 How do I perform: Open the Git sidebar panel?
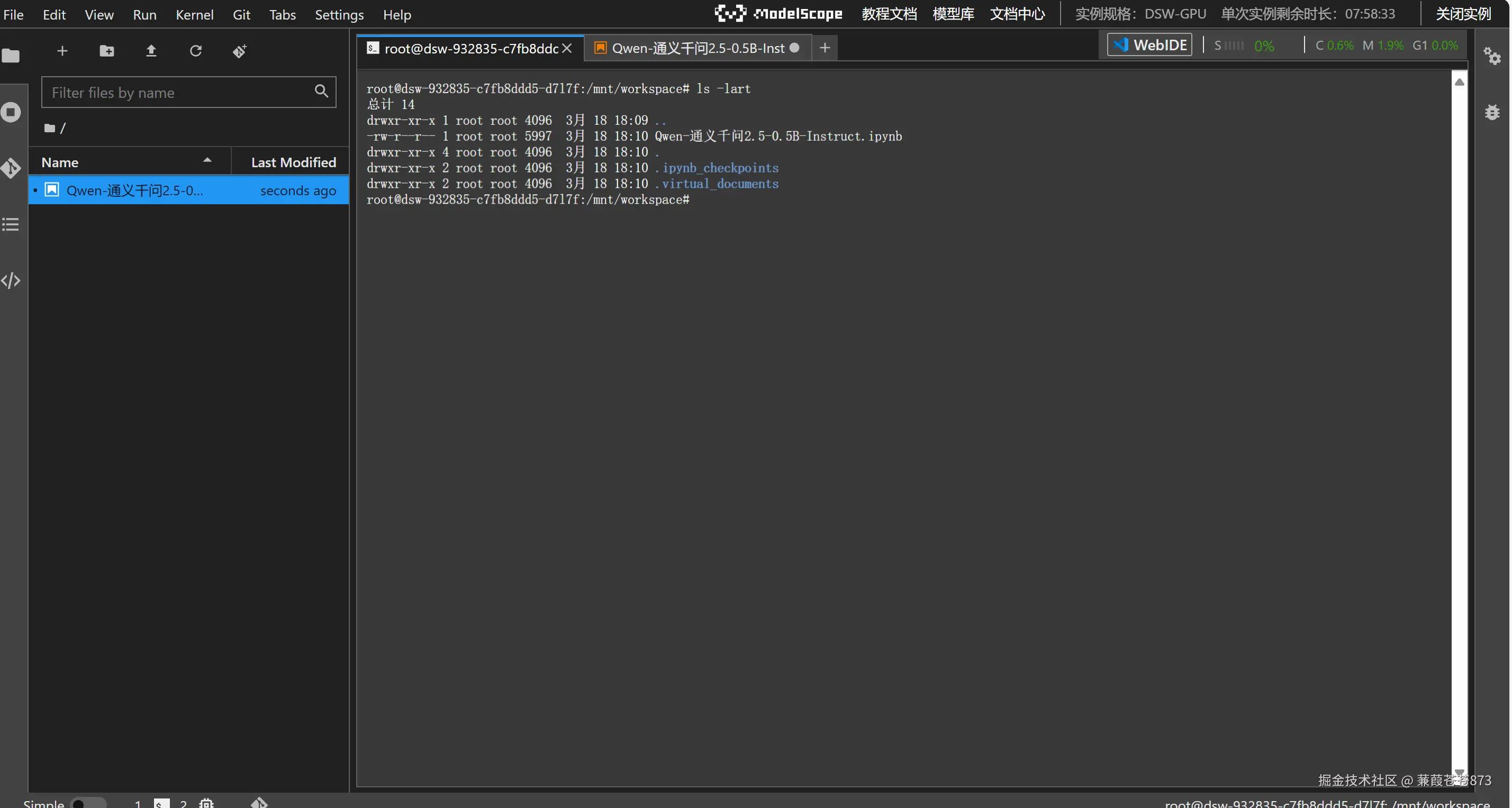(11, 168)
